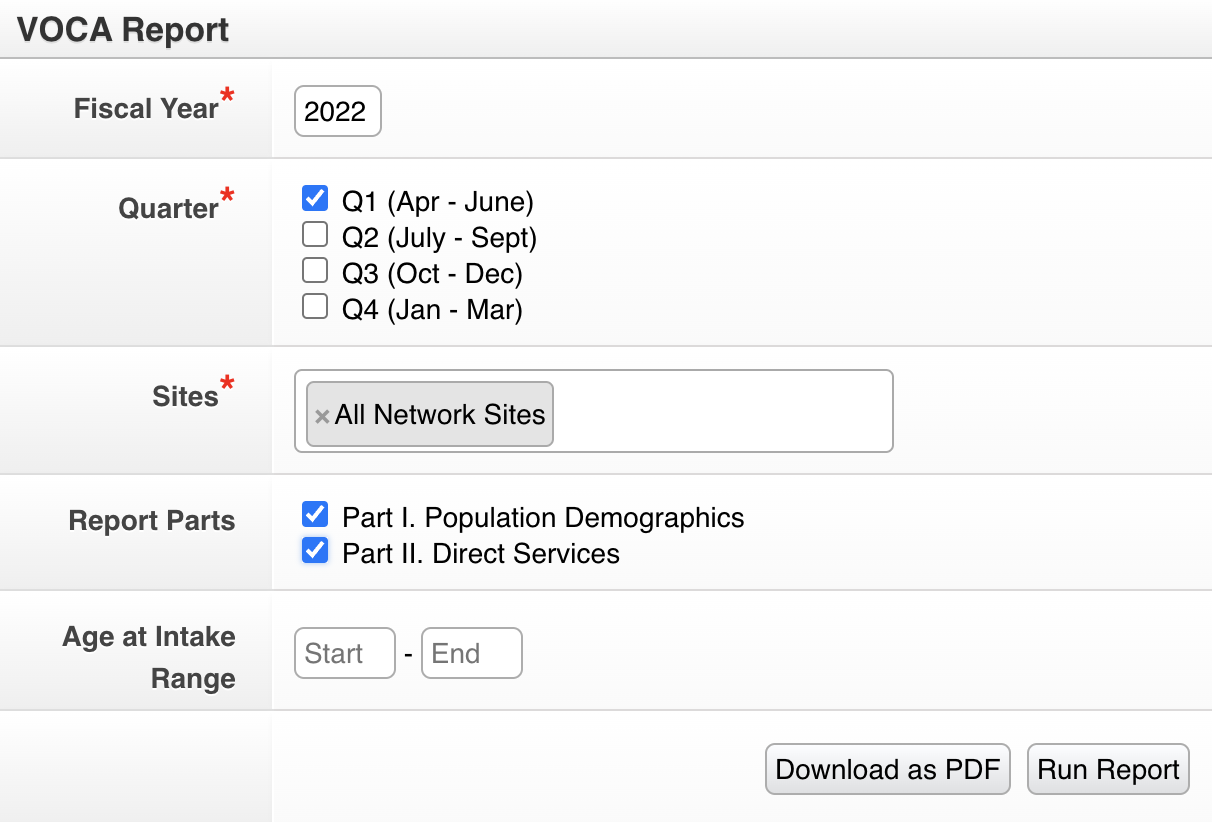The height and width of the screenshot is (822, 1212).
Task: Click the Age at Intake Range label
Action: coord(150,657)
